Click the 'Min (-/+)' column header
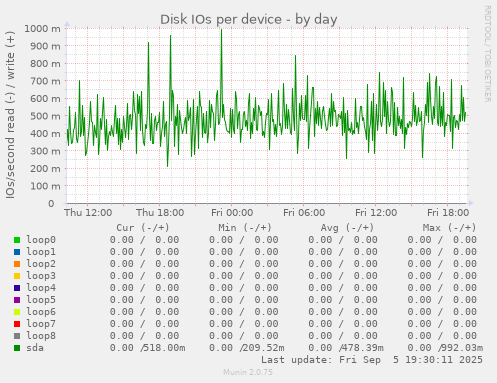This screenshot has width=497, height=383. point(245,228)
